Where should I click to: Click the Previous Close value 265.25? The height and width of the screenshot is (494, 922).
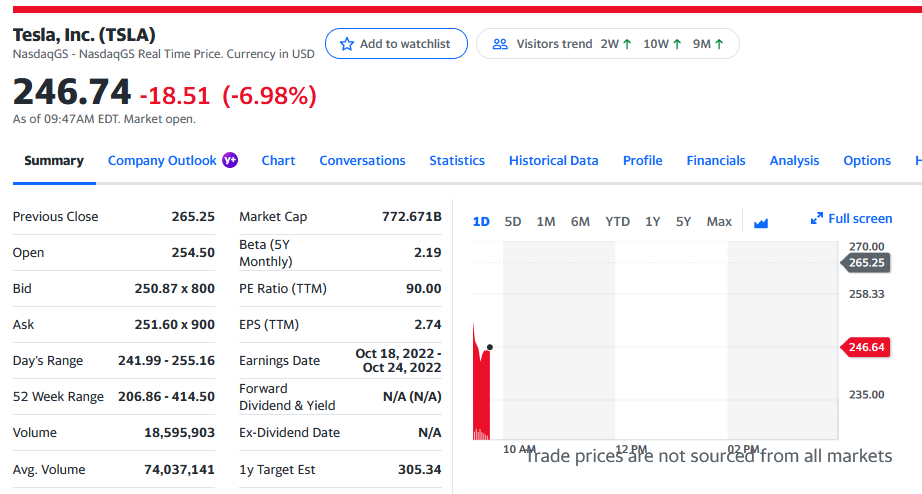click(193, 216)
